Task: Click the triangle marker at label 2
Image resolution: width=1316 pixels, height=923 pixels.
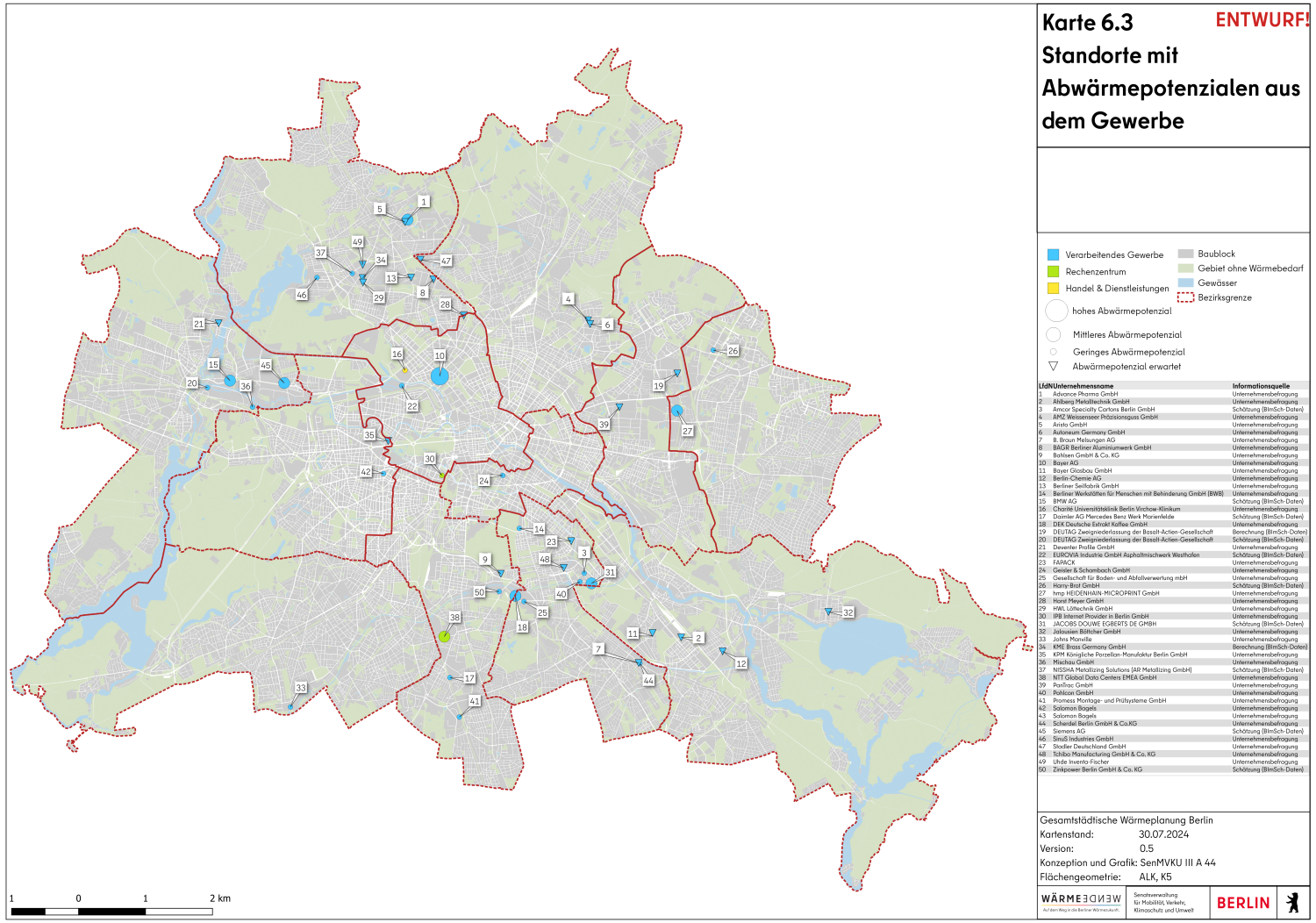Action: click(681, 637)
